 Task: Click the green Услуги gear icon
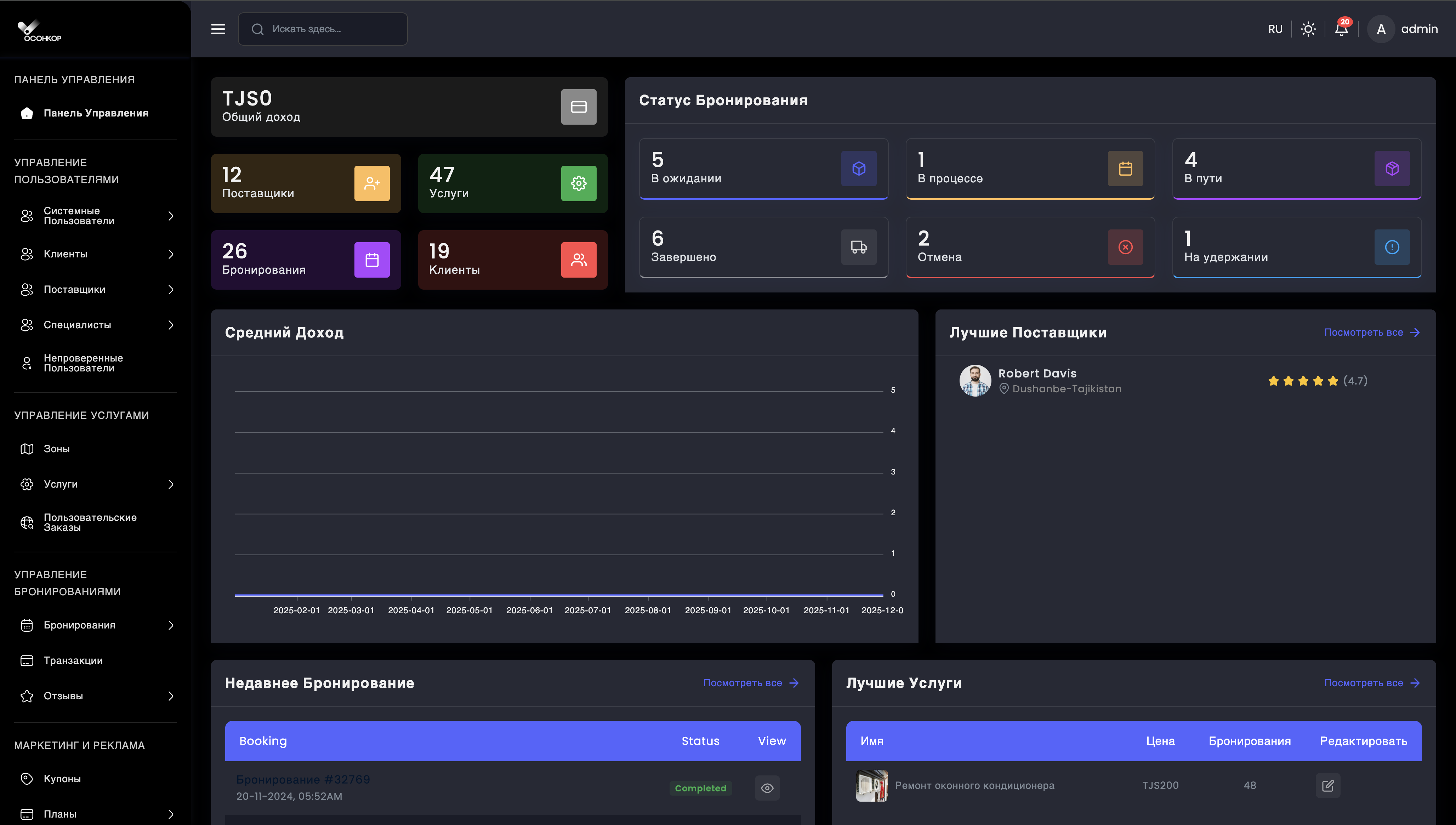(579, 183)
